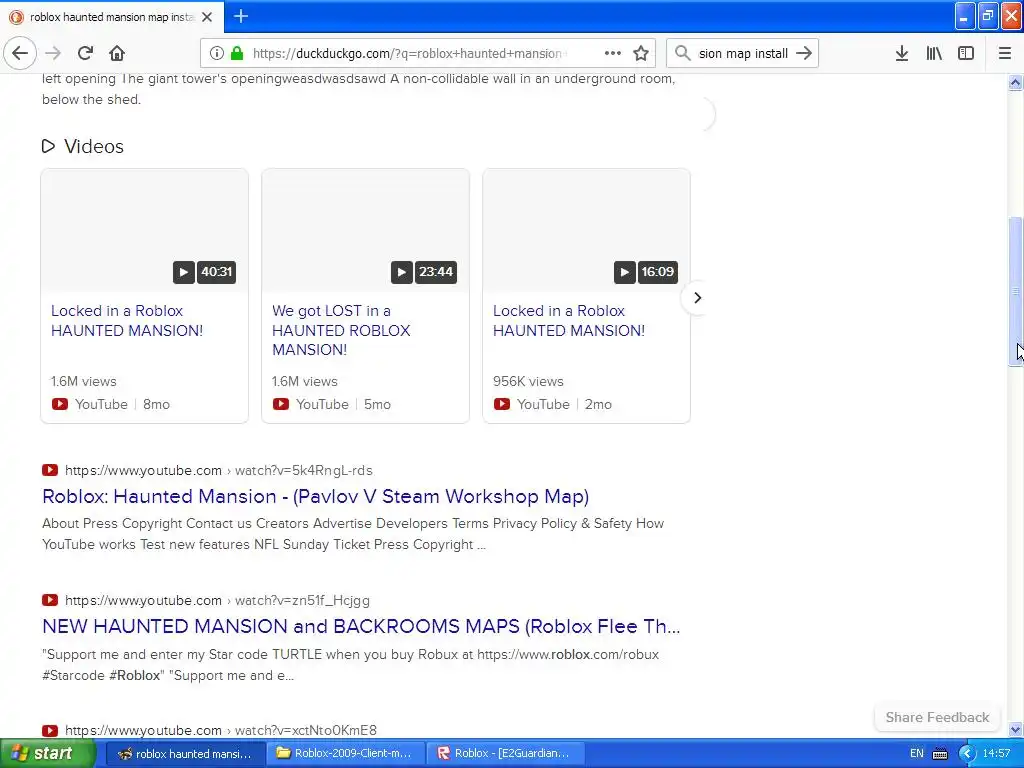Open We got LOST in a HAUNTED ROBLOX MANSION

point(341,330)
